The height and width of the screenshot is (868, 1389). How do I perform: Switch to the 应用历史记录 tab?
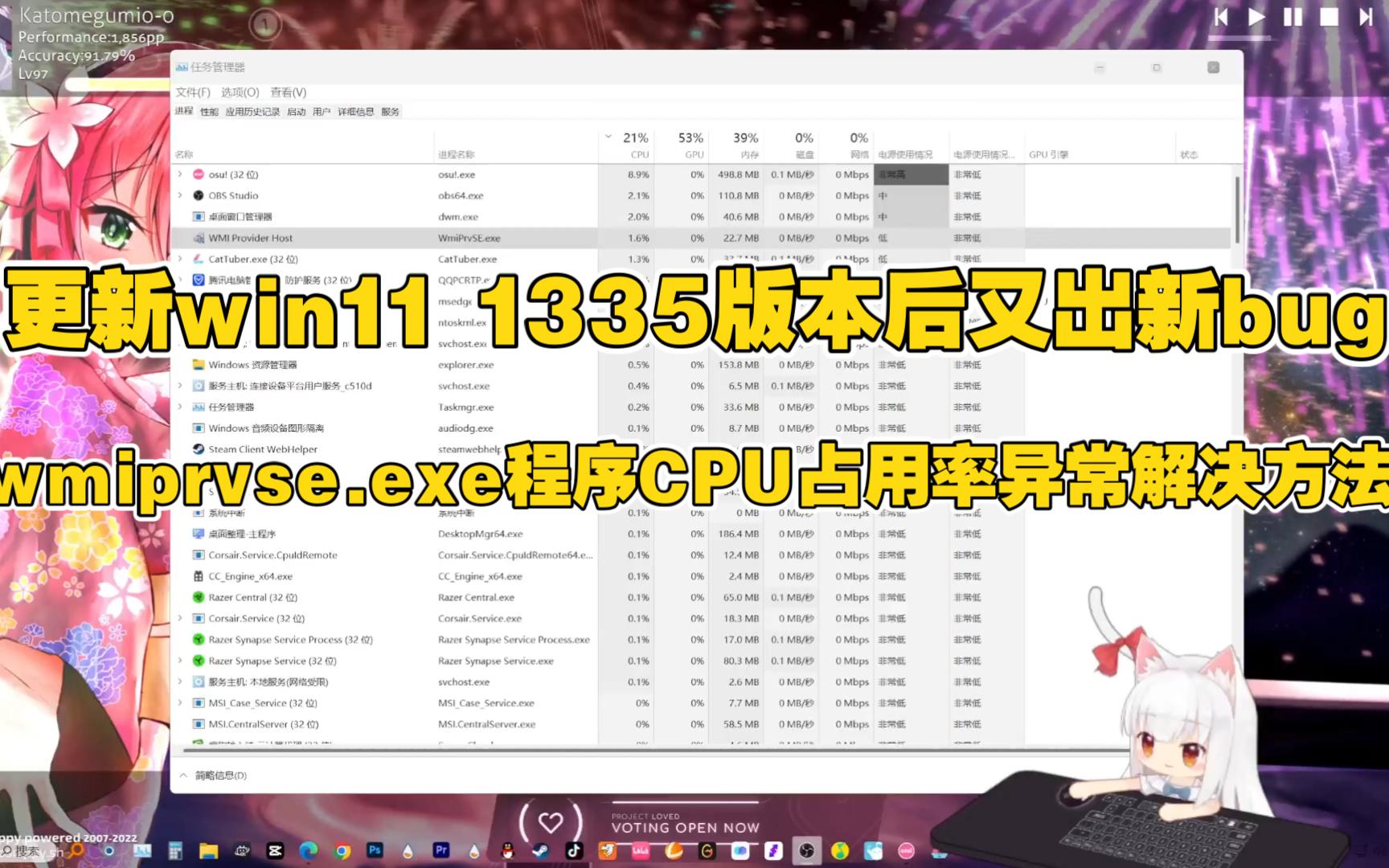pyautogui.click(x=252, y=112)
